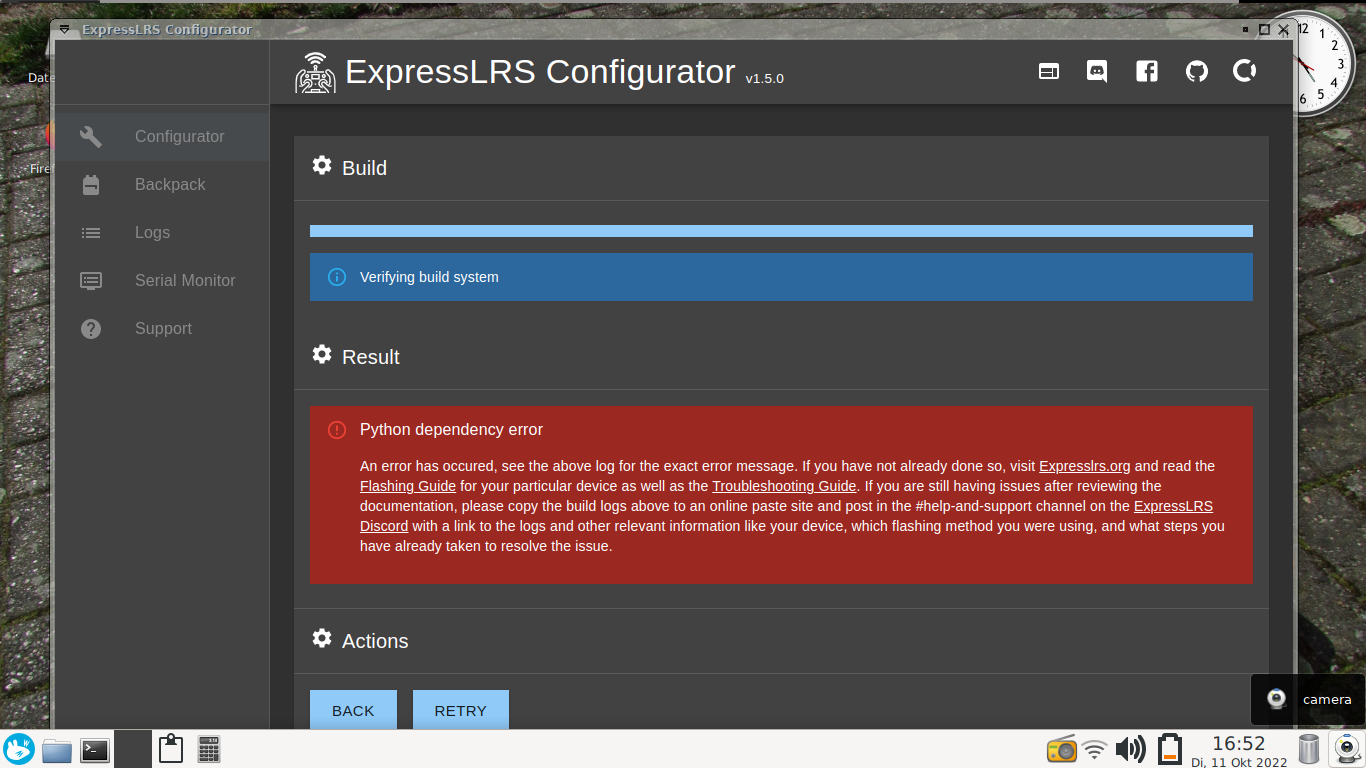1366x768 pixels.
Task: Click the circular update-check icon in the header
Action: (x=1244, y=71)
